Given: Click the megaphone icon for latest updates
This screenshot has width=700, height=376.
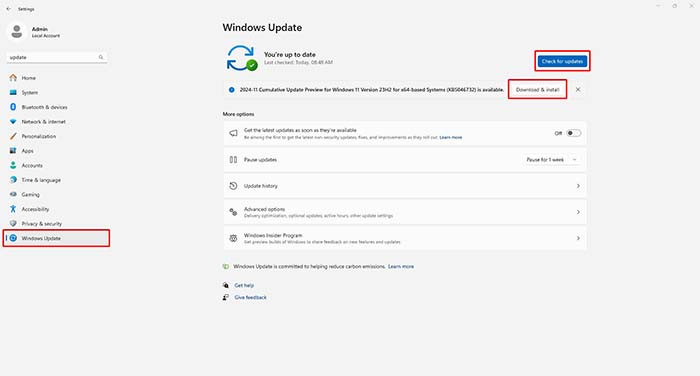Looking at the screenshot, I should click(233, 133).
